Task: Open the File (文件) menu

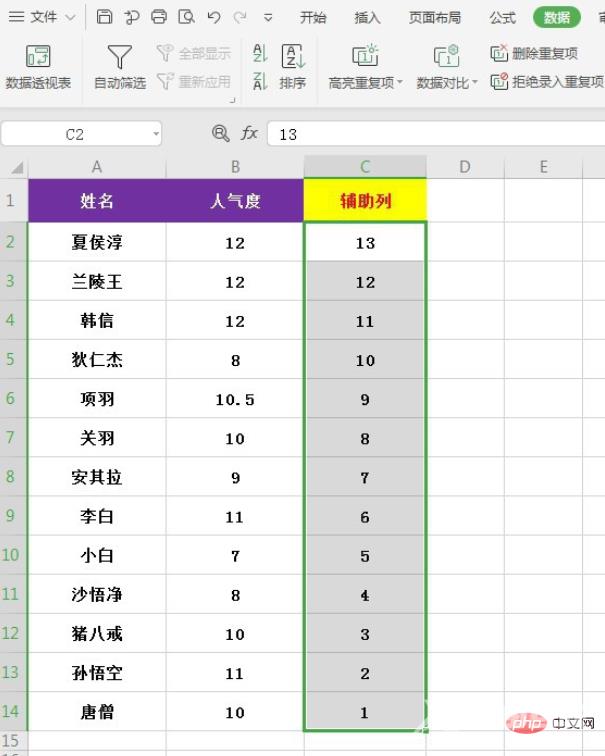Action: click(42, 17)
